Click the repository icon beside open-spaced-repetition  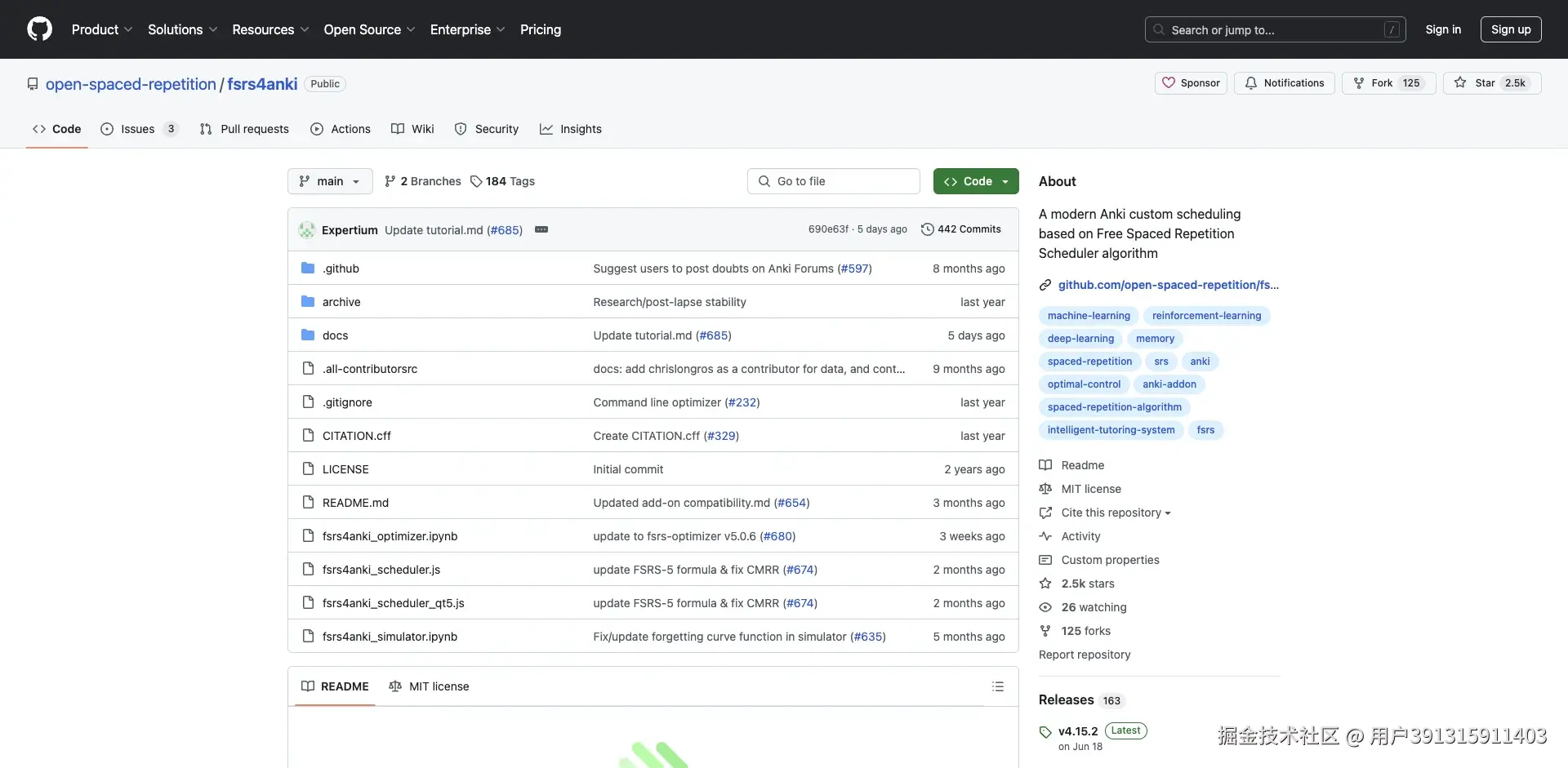click(33, 84)
